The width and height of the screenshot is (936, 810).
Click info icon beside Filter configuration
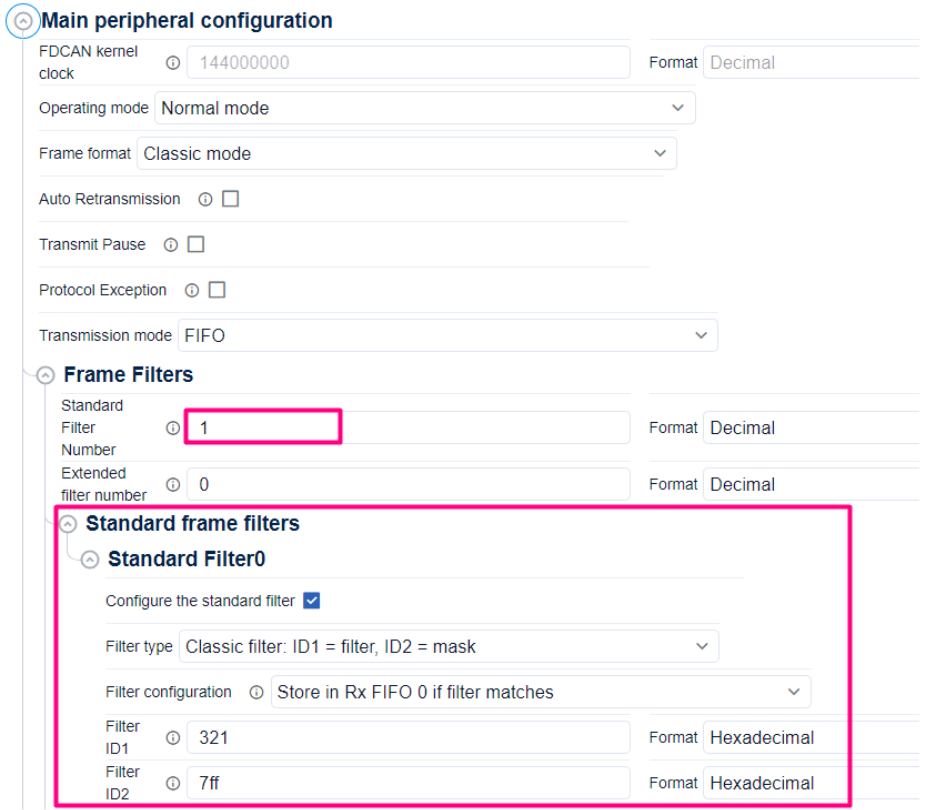coord(256,692)
